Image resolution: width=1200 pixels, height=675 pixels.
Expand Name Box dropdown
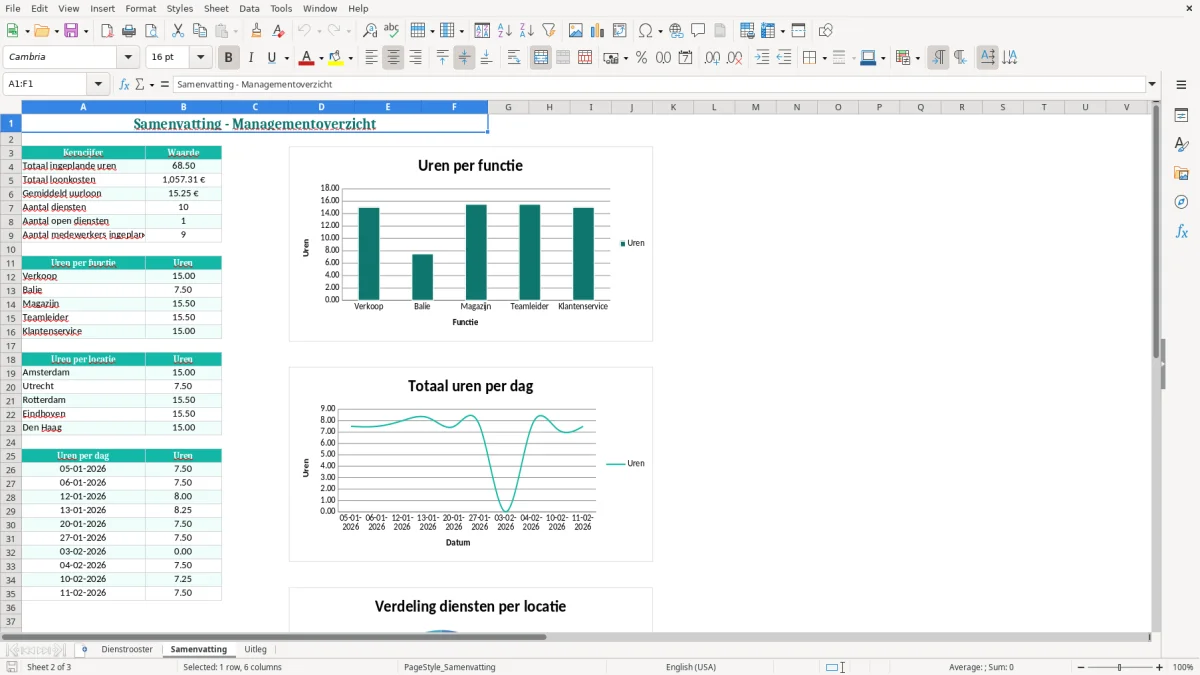(x=98, y=85)
